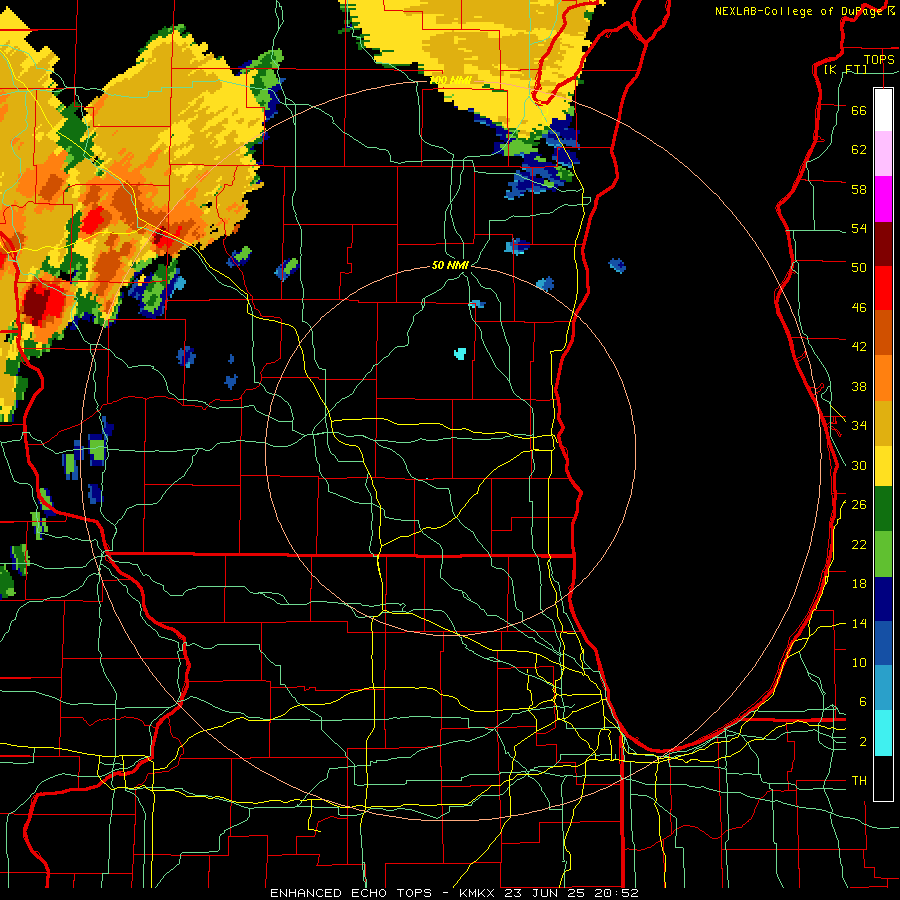
Task: Click the 22 legend value
Action: pos(859,544)
